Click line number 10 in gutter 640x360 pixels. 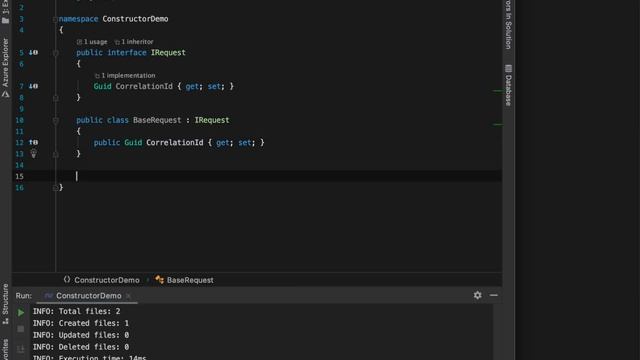point(20,120)
